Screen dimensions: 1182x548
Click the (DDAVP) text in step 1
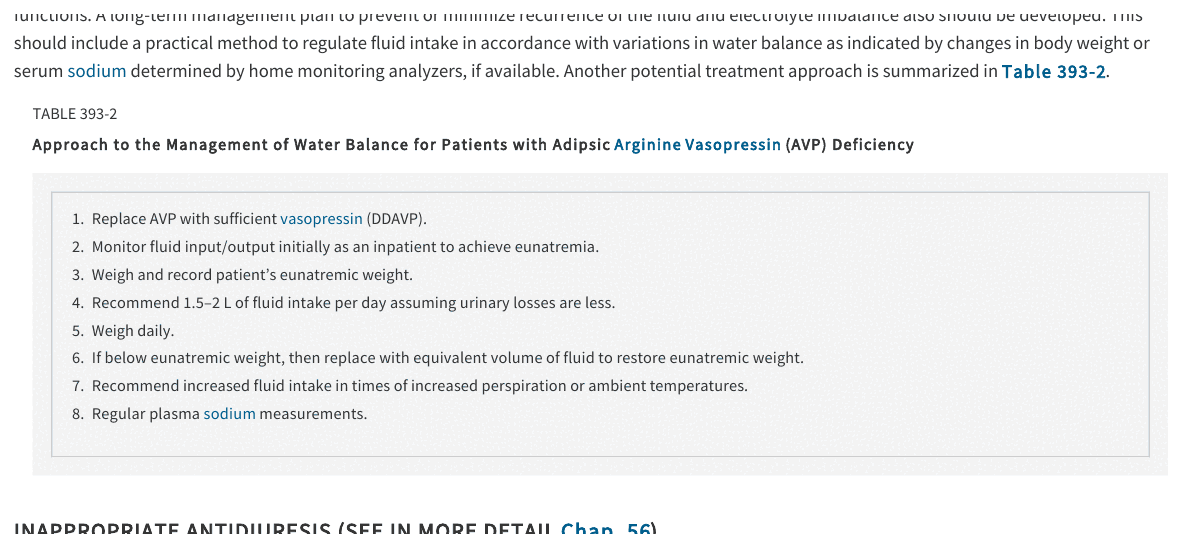[397, 219]
